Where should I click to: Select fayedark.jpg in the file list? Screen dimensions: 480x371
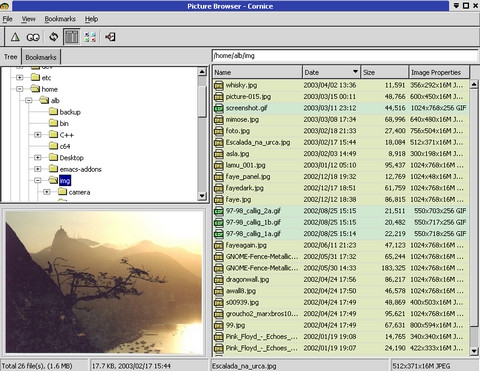pyautogui.click(x=341, y=188)
